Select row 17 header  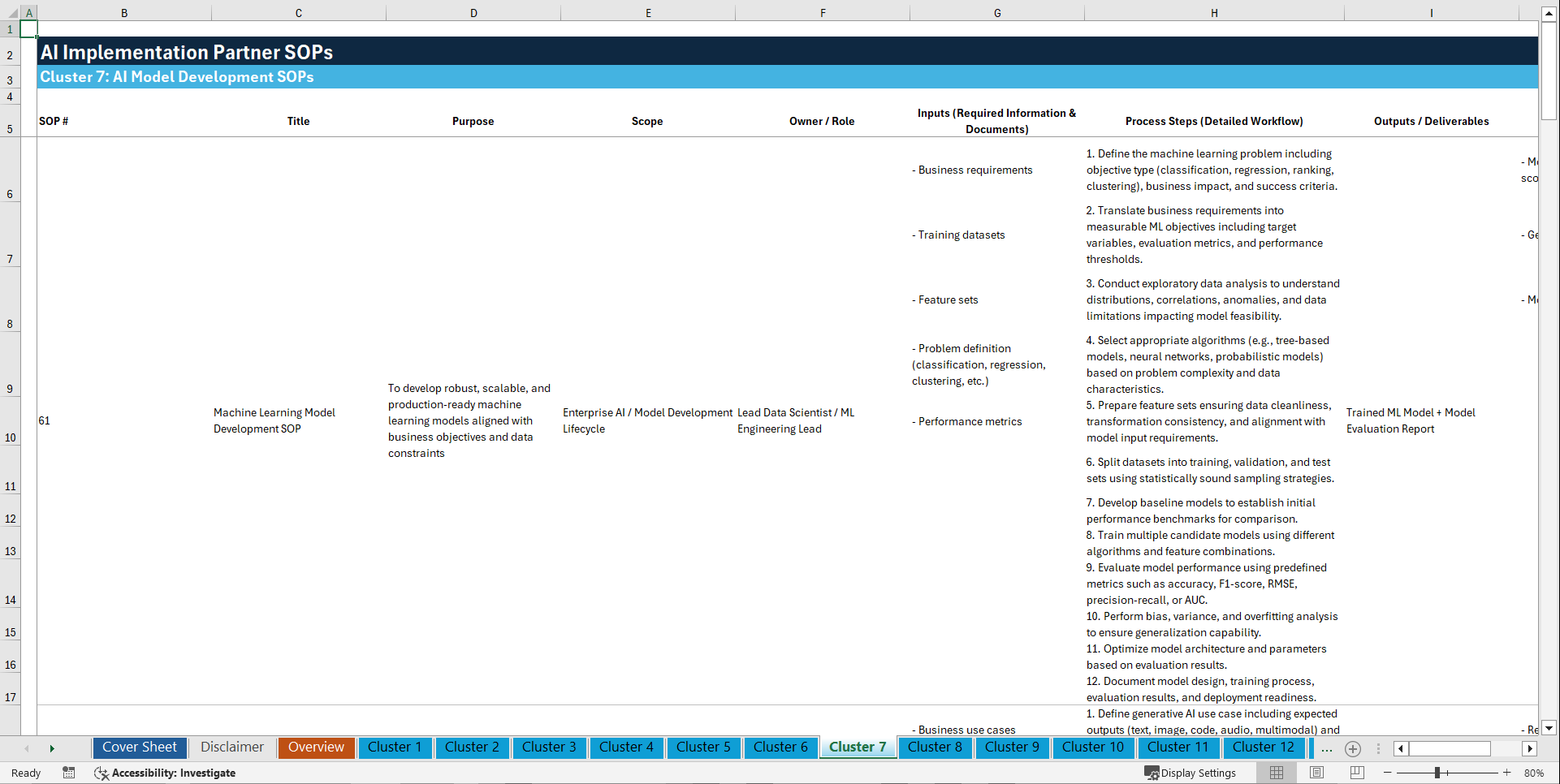click(10, 689)
